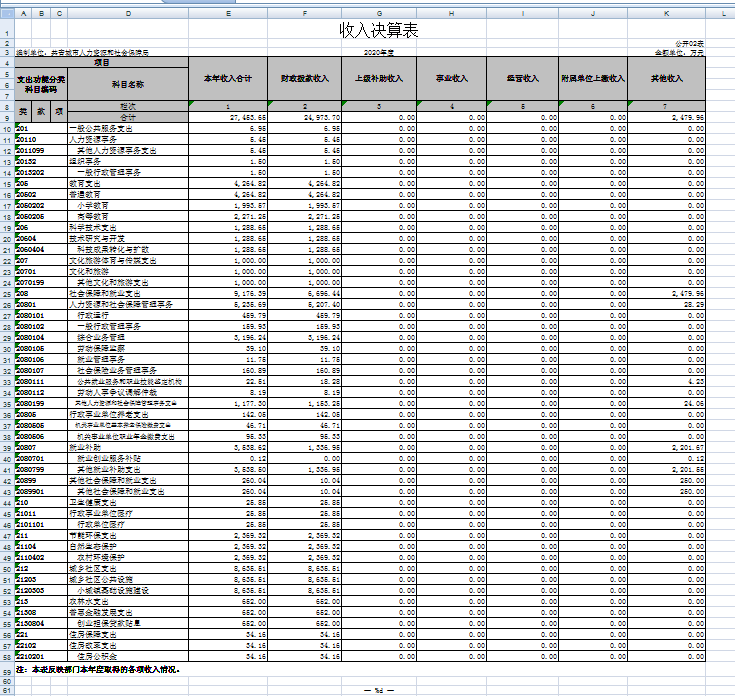Select the 本年收入合计 header cell

(228, 78)
